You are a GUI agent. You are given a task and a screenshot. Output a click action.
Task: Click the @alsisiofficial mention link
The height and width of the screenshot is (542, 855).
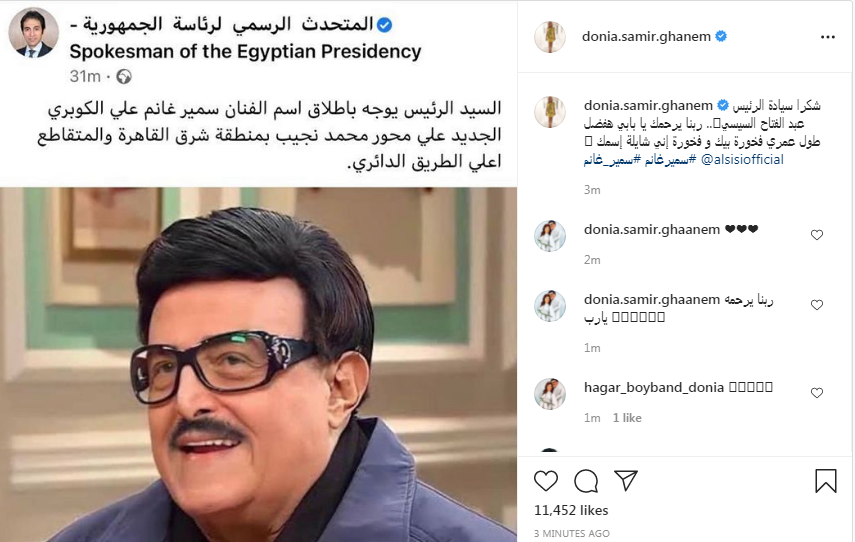[x=742, y=160]
